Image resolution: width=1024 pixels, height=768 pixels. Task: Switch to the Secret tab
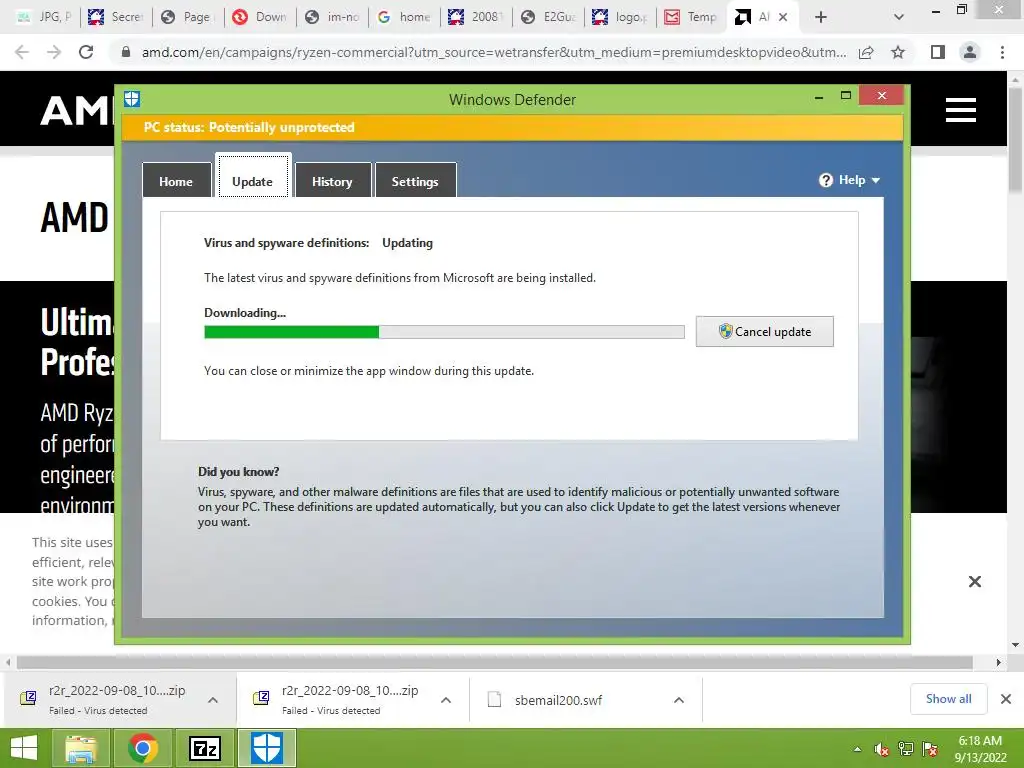pyautogui.click(x=116, y=17)
